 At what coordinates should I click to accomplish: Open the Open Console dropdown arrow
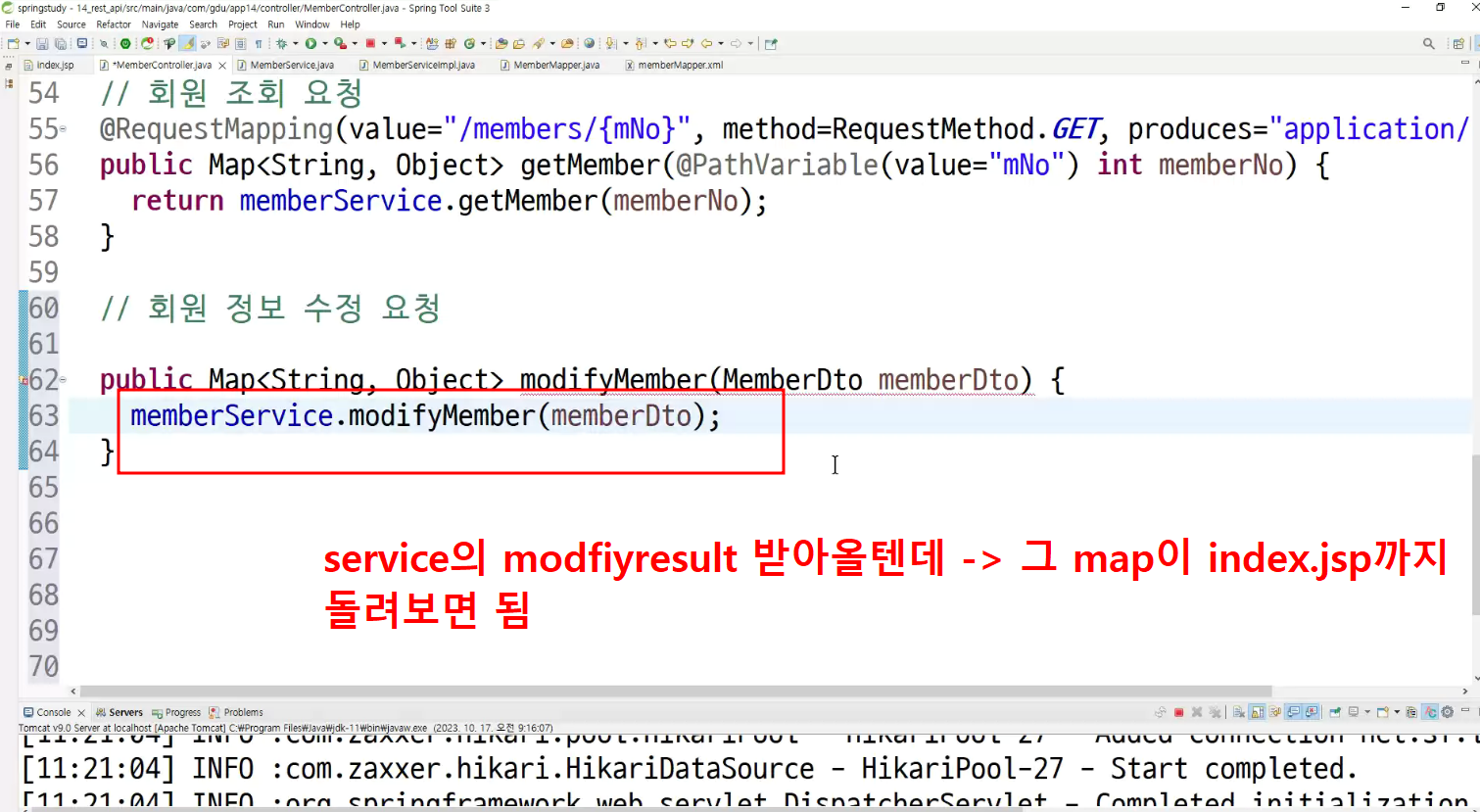tap(1397, 712)
